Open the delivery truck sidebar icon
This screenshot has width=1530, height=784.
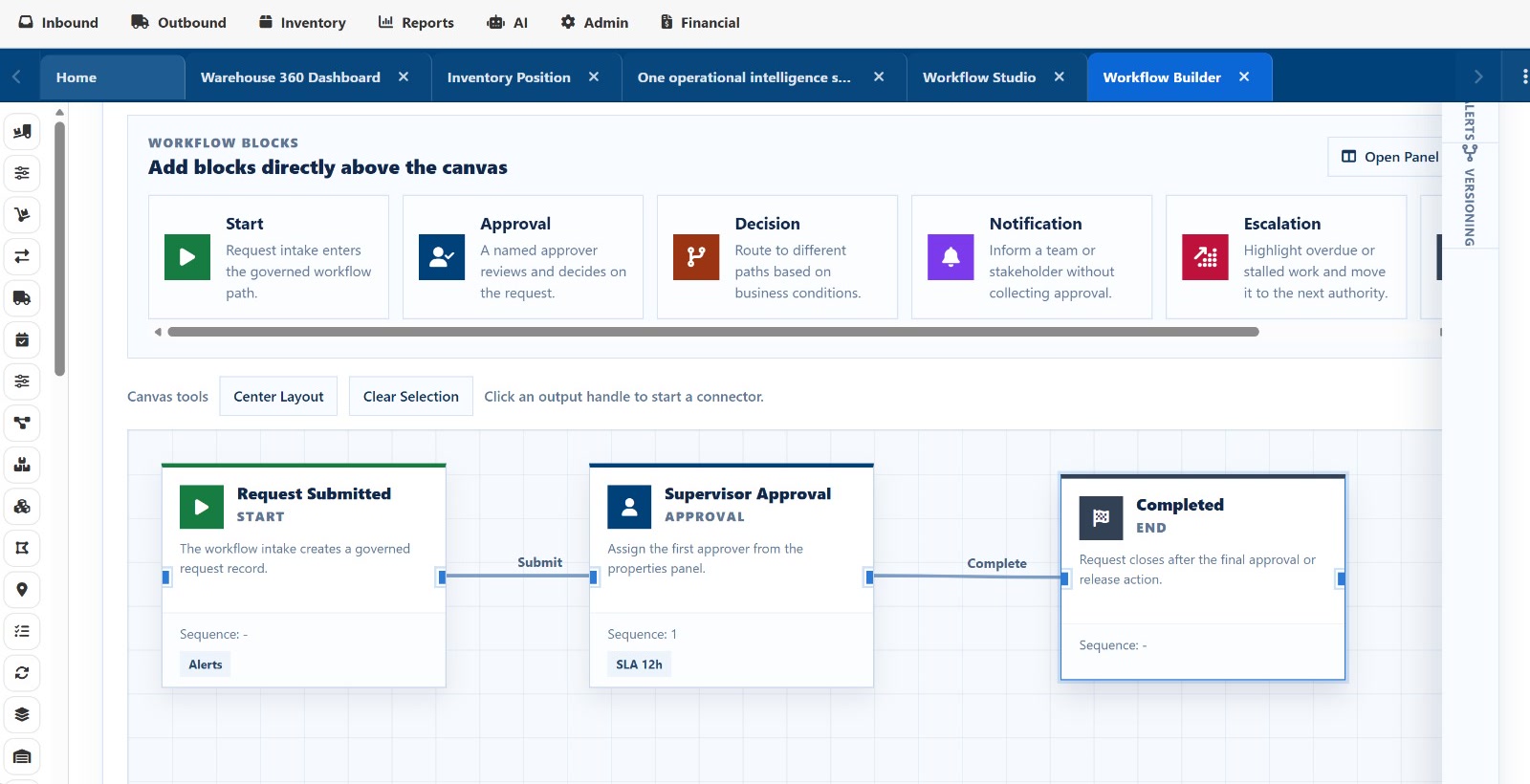22,298
